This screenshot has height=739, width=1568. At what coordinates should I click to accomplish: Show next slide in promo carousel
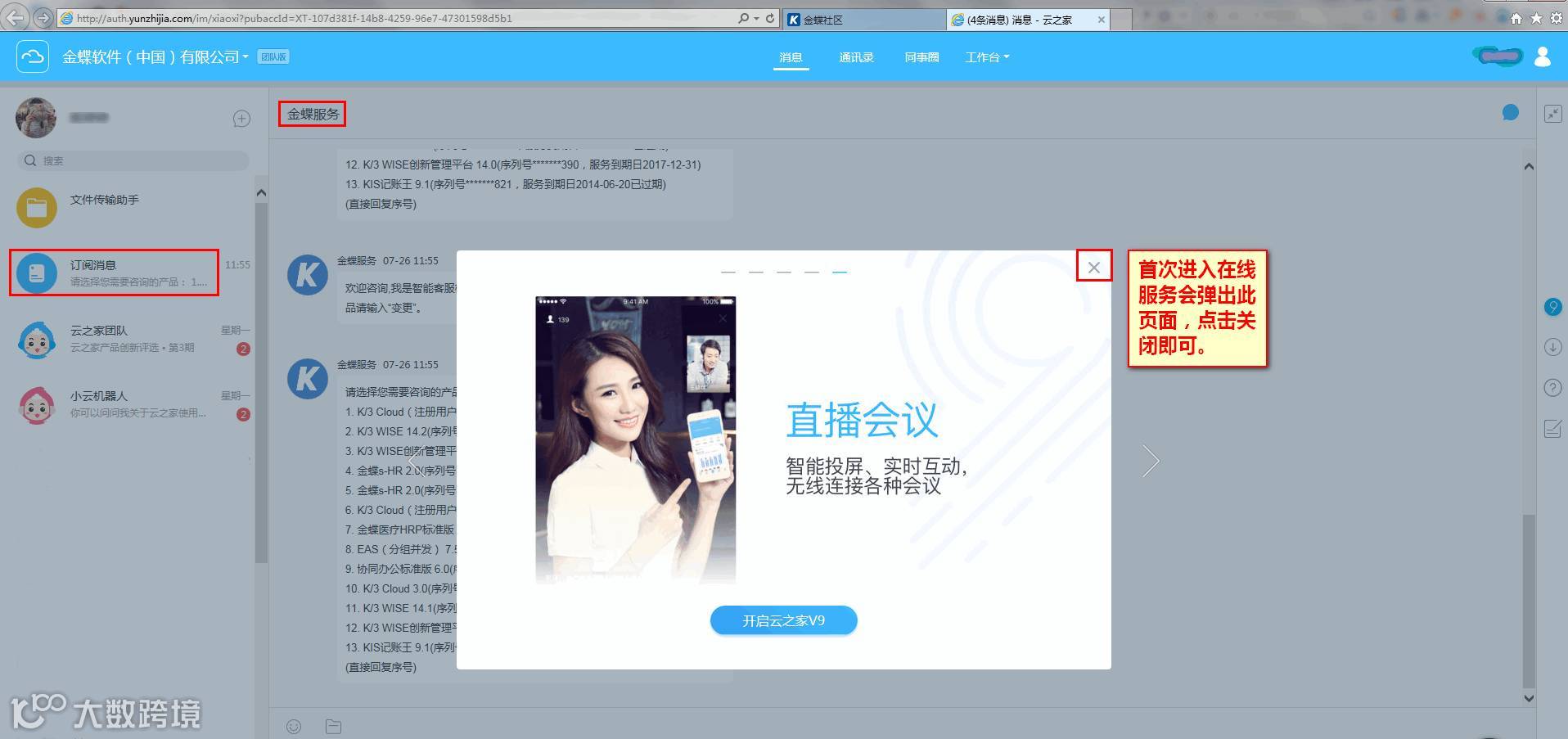point(1151,462)
